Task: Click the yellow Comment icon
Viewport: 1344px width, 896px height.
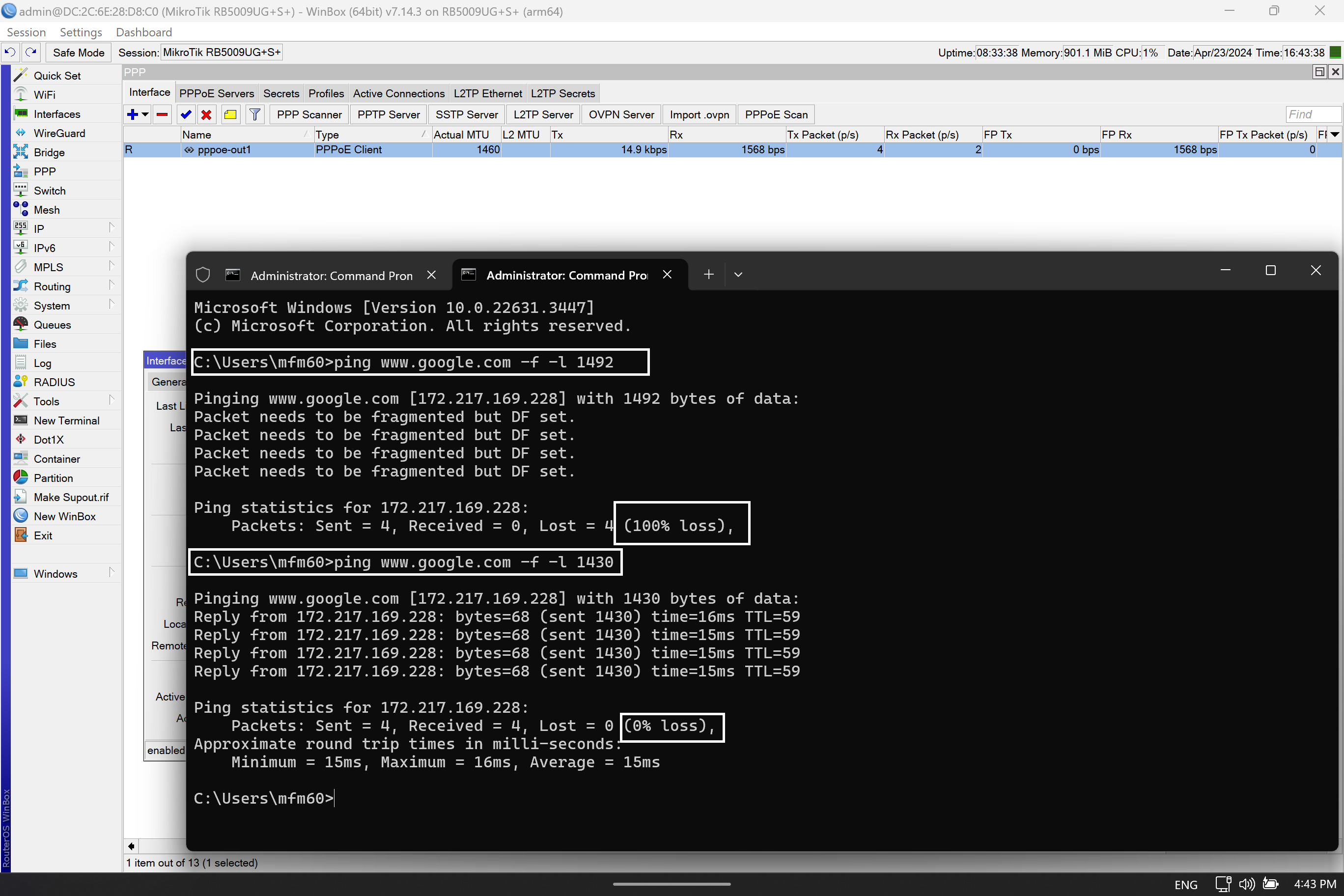Action: [x=230, y=114]
